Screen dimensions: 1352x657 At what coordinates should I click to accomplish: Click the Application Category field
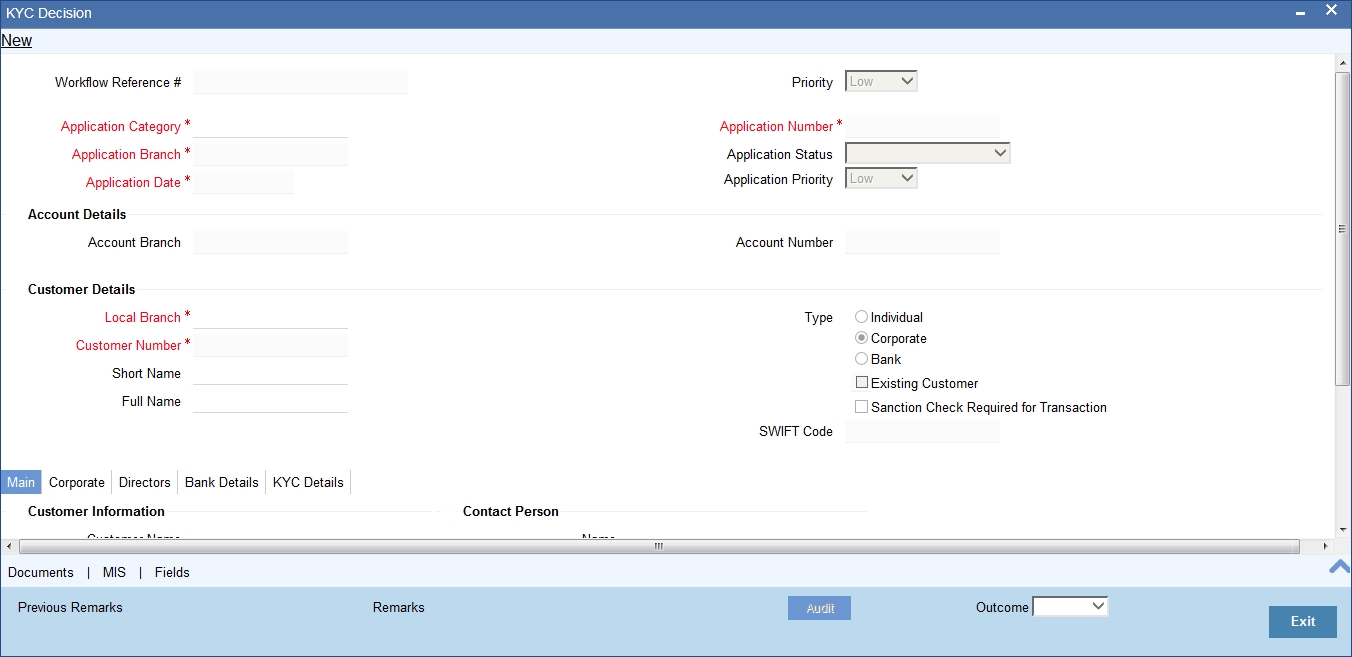pyautogui.click(x=270, y=126)
